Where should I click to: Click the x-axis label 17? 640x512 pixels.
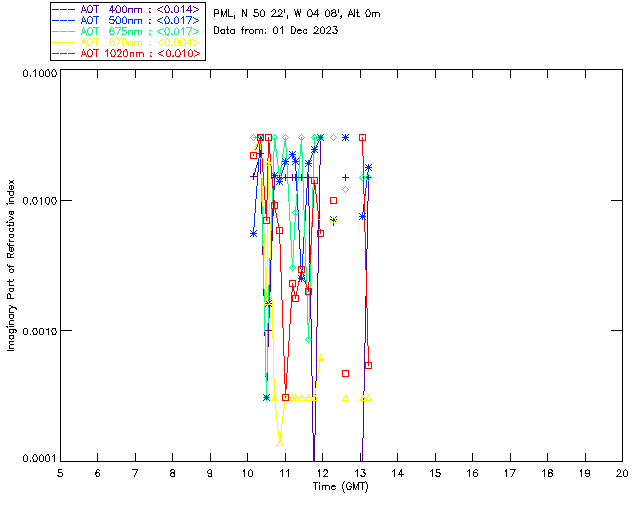510,473
